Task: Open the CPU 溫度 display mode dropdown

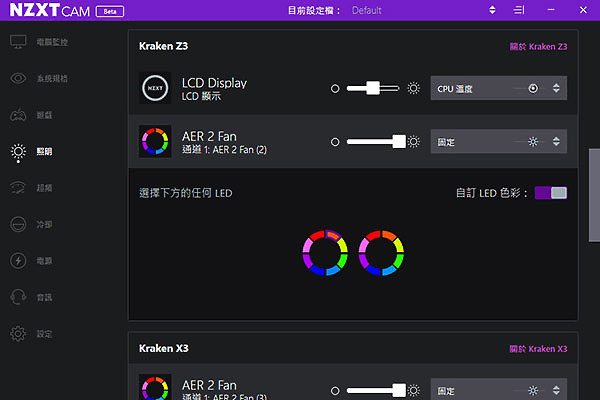Action: pos(499,88)
